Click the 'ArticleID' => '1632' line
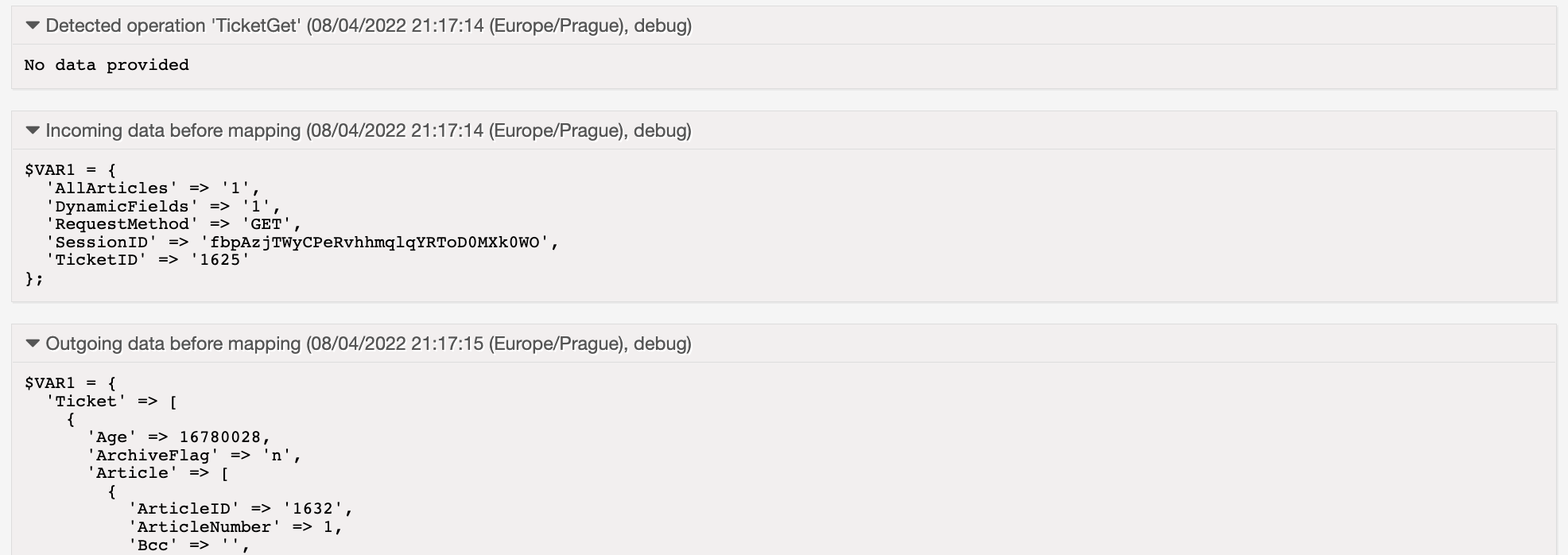Viewport: 1568px width, 555px height. 240,509
